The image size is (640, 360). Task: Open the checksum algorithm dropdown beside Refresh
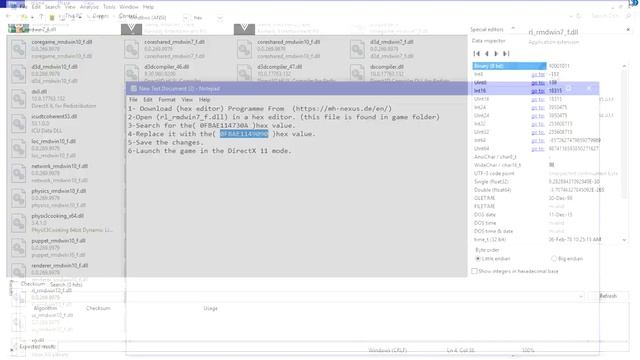click(x=580, y=296)
